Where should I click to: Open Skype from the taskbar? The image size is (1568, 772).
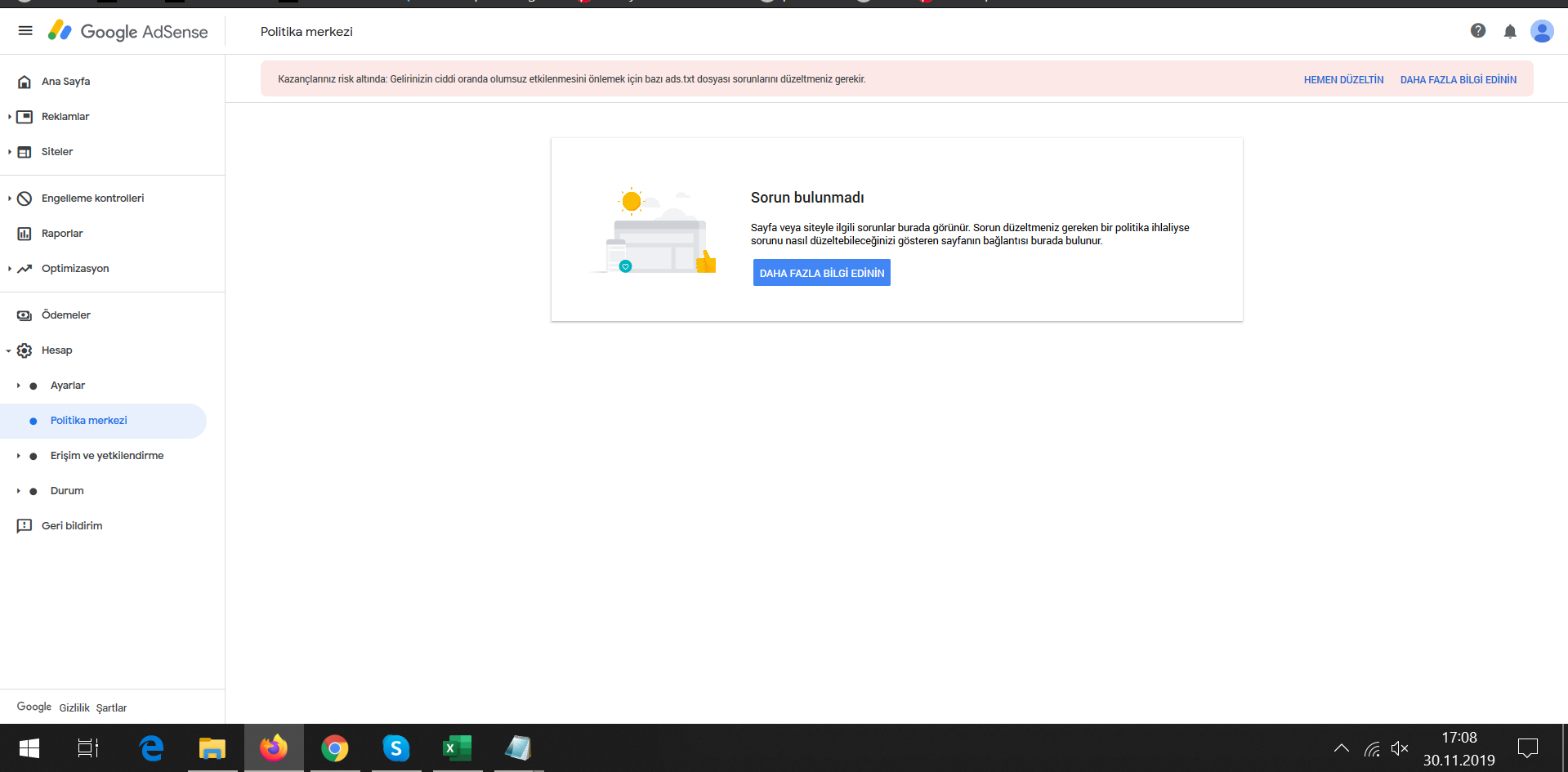click(396, 748)
